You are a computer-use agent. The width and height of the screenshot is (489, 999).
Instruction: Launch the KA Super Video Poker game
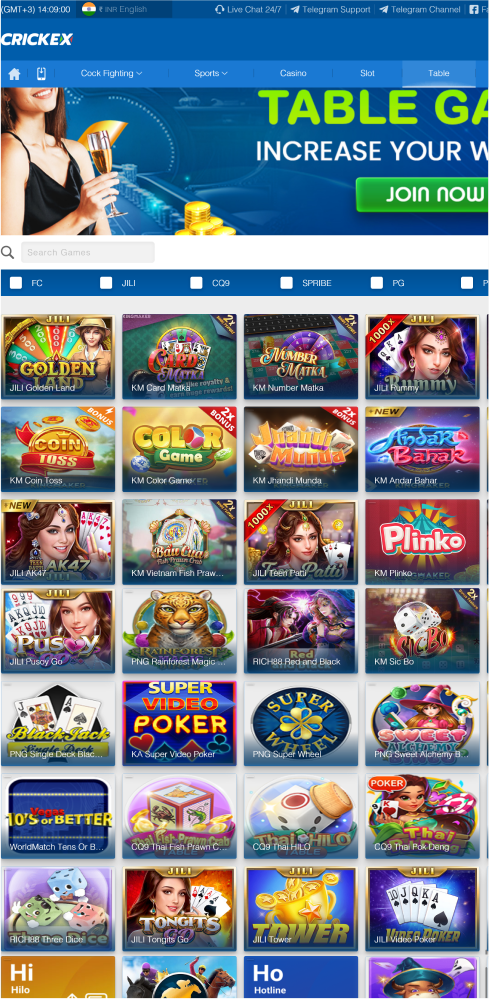click(x=180, y=723)
